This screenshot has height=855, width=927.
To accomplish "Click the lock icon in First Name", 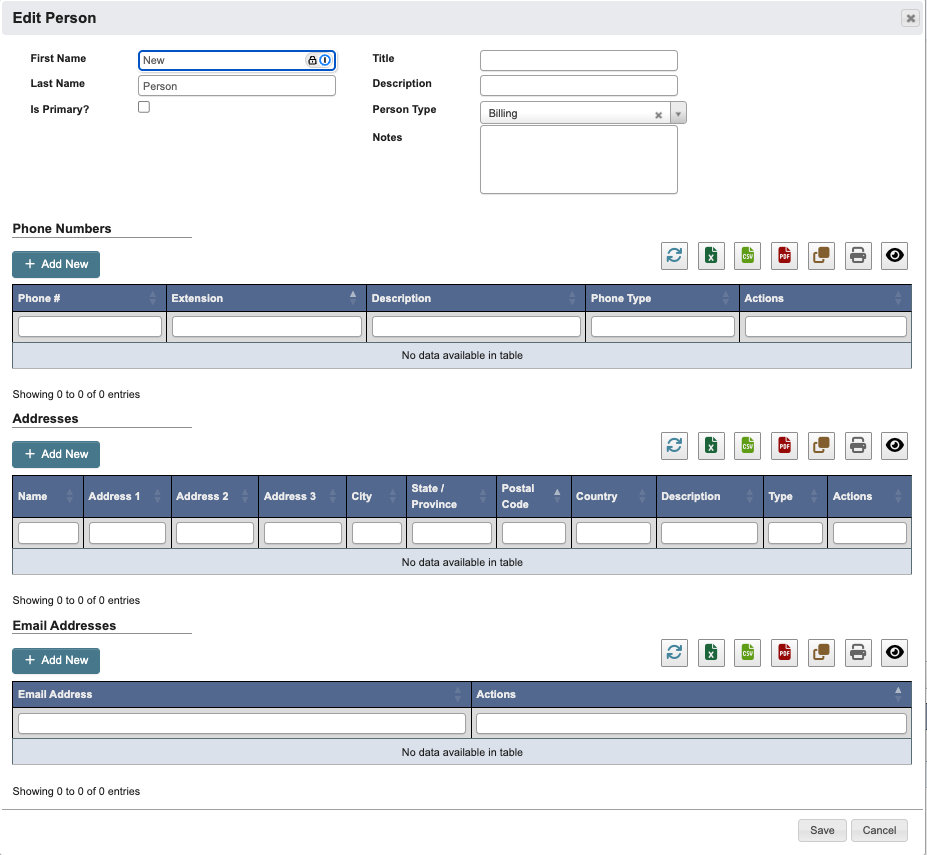I will [312, 60].
